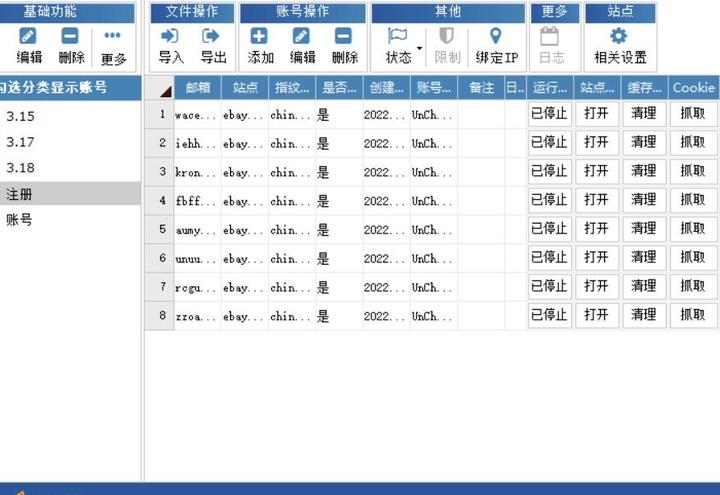
Task: Click 打开 button for aumy account
Action: [x=597, y=229]
